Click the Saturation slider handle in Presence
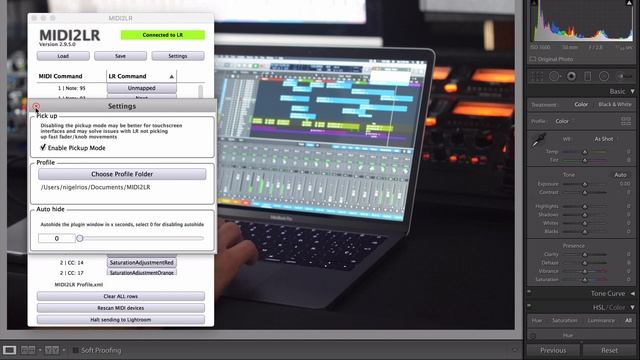This screenshot has height=360, width=640. point(585,280)
